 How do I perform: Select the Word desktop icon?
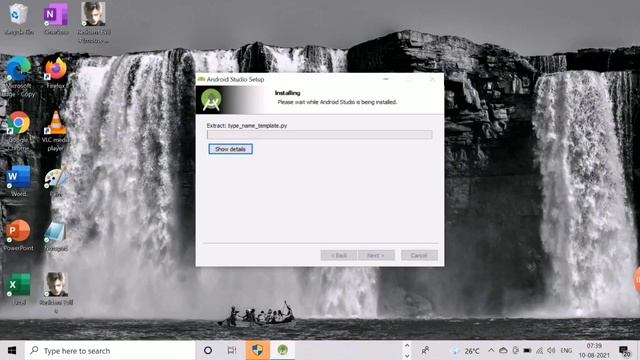pyautogui.click(x=18, y=181)
